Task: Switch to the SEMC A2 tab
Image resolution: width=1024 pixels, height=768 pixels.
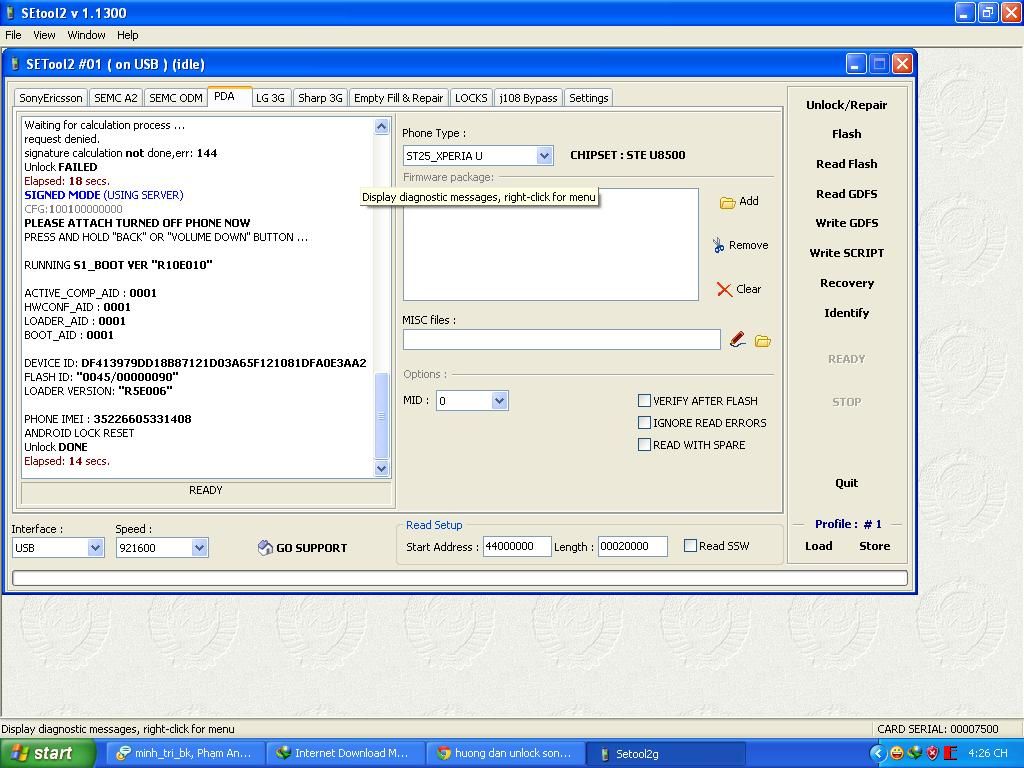Action: 116,98
